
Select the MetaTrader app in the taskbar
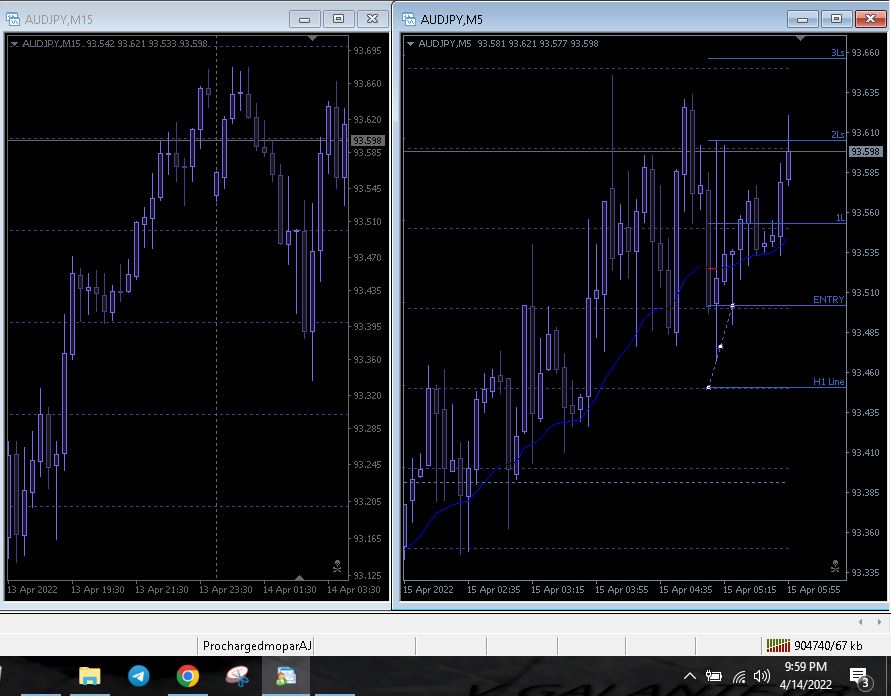click(x=286, y=676)
